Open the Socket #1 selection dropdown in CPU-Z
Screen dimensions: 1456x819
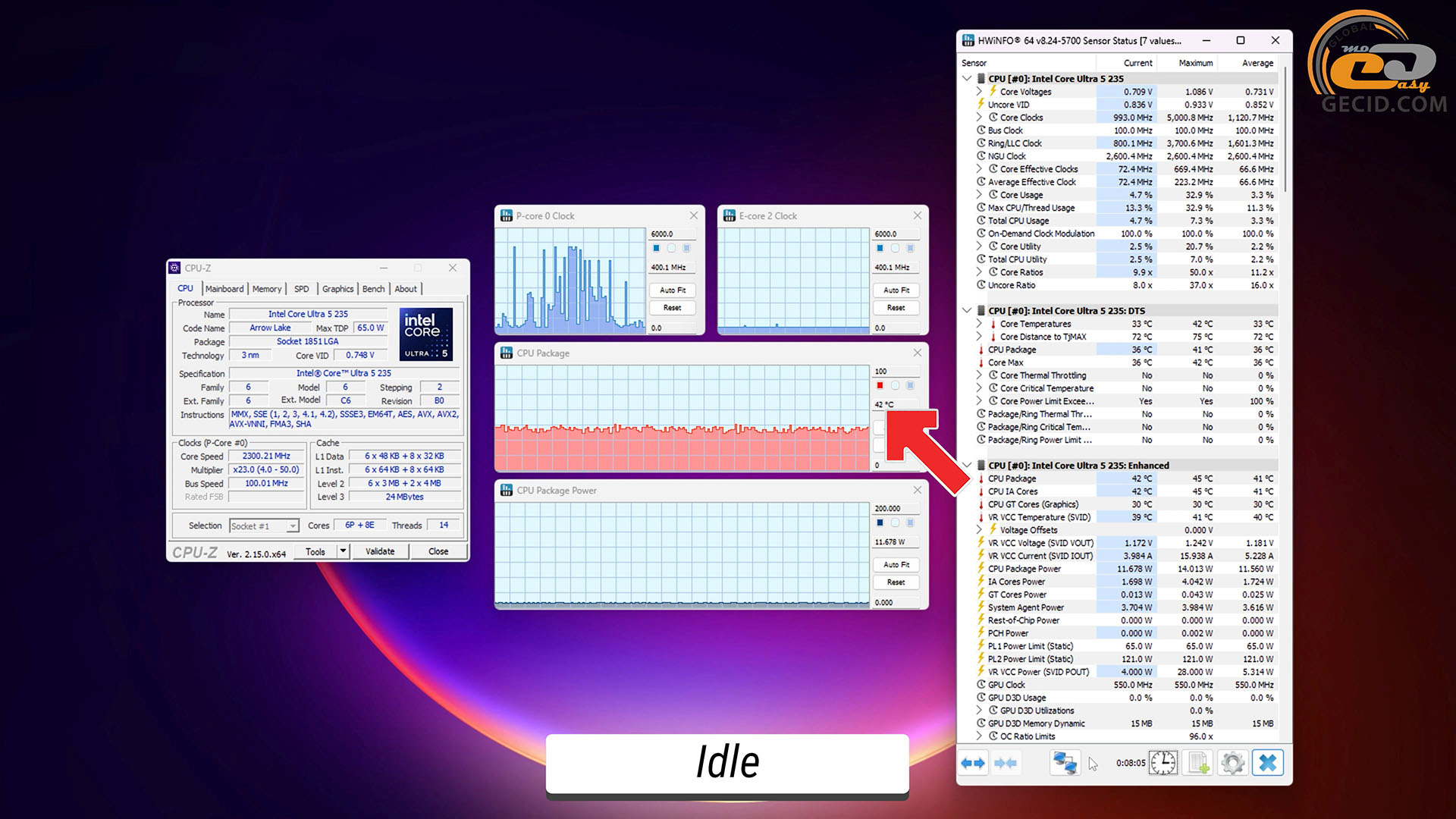pyautogui.click(x=293, y=526)
